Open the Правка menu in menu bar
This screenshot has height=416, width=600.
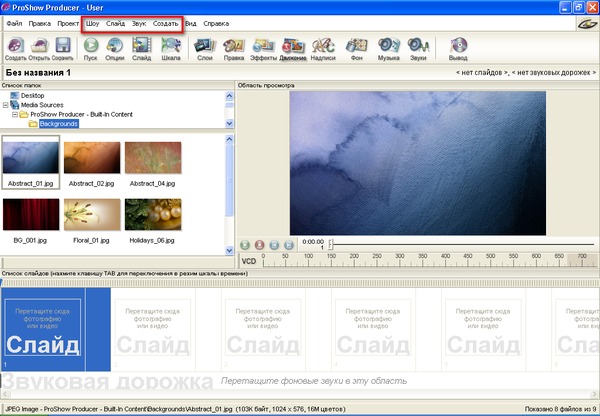tap(39, 24)
